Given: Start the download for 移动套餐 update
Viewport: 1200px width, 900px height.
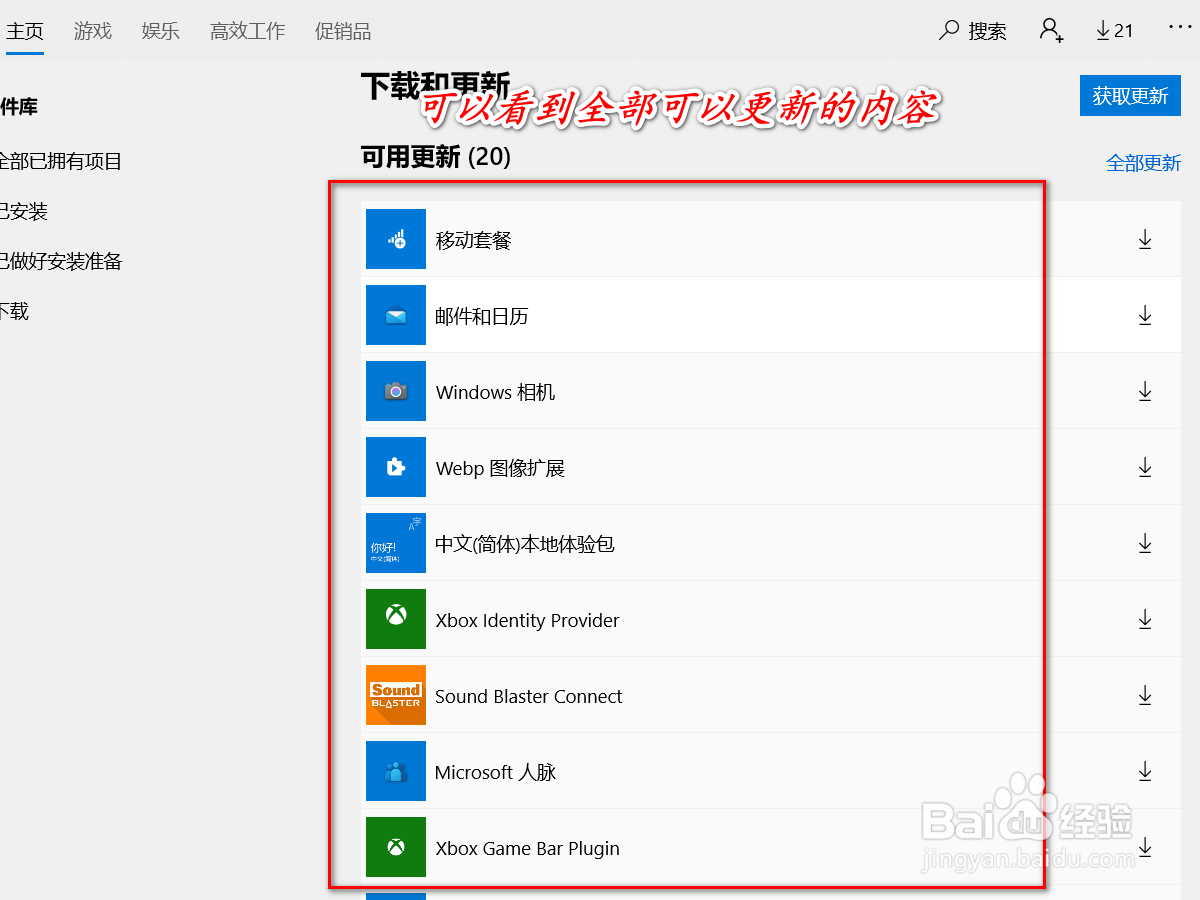Looking at the screenshot, I should tap(1144, 239).
